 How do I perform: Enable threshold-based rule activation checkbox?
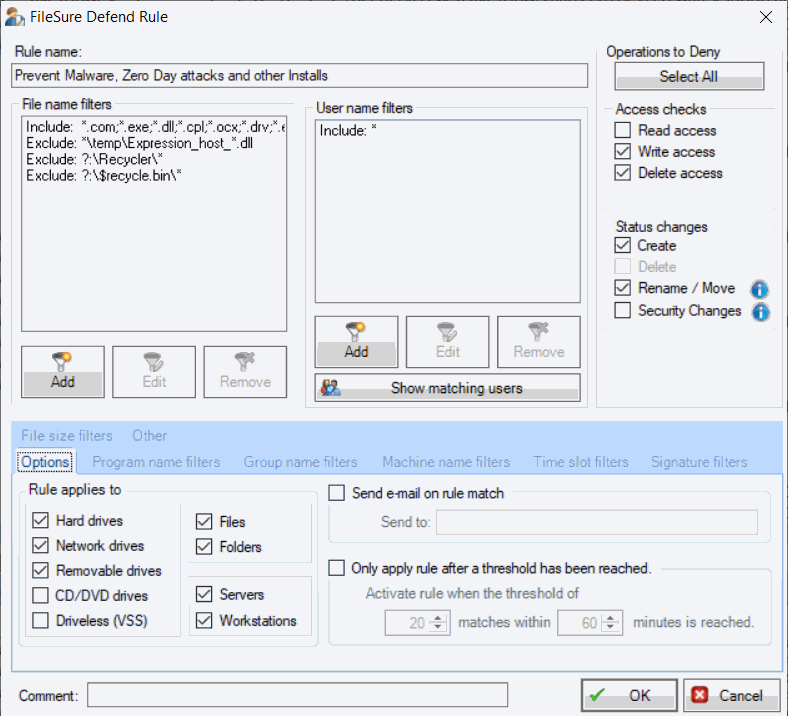pos(337,568)
